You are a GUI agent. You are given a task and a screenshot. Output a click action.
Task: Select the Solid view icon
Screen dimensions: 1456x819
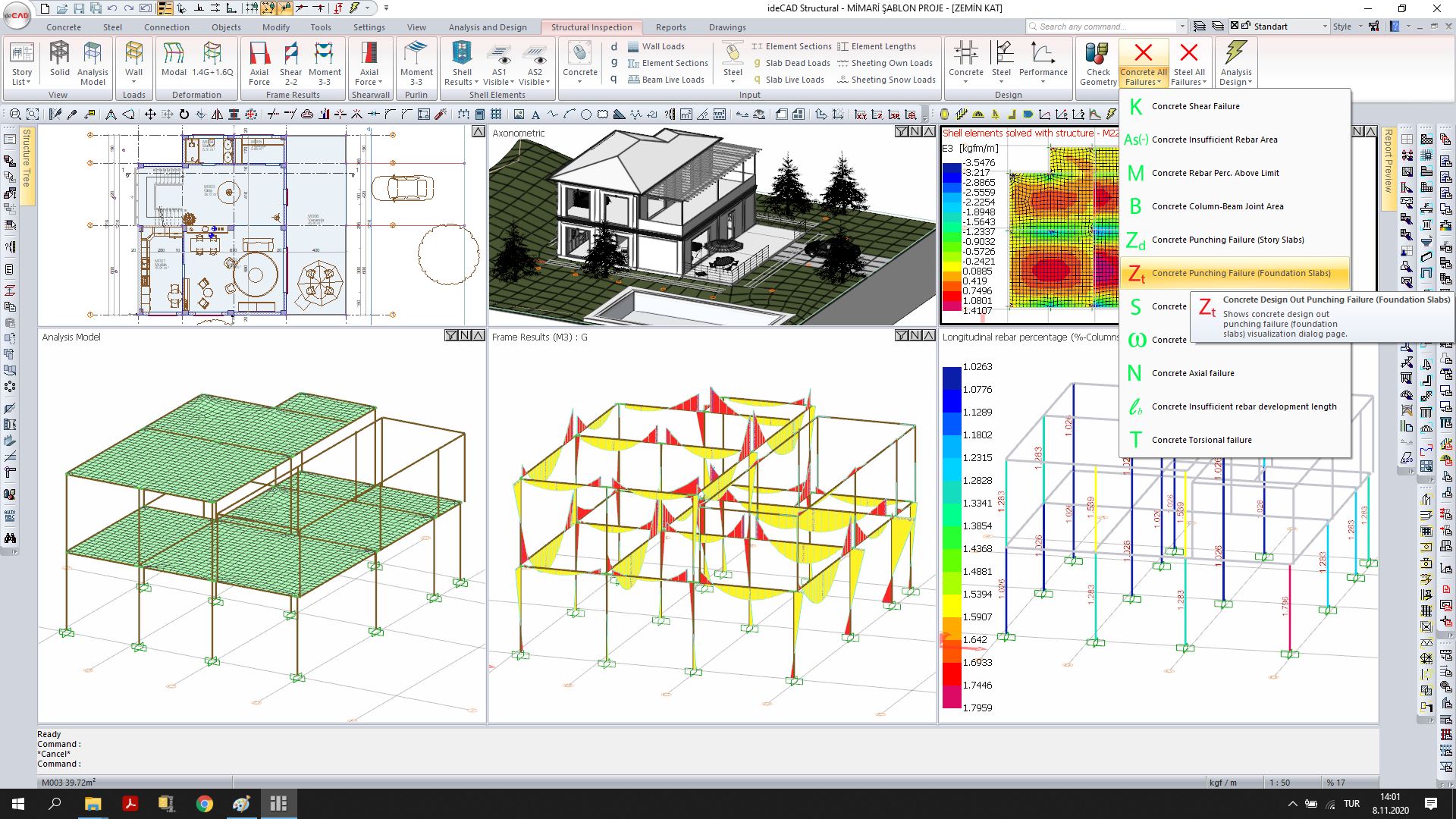tap(58, 62)
